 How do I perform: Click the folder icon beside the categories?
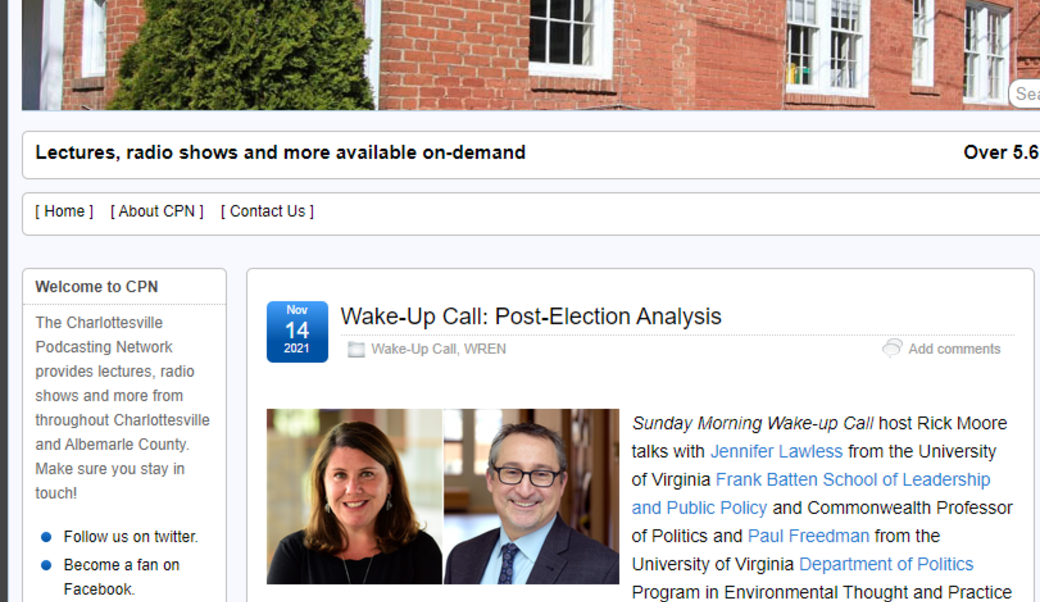(356, 349)
